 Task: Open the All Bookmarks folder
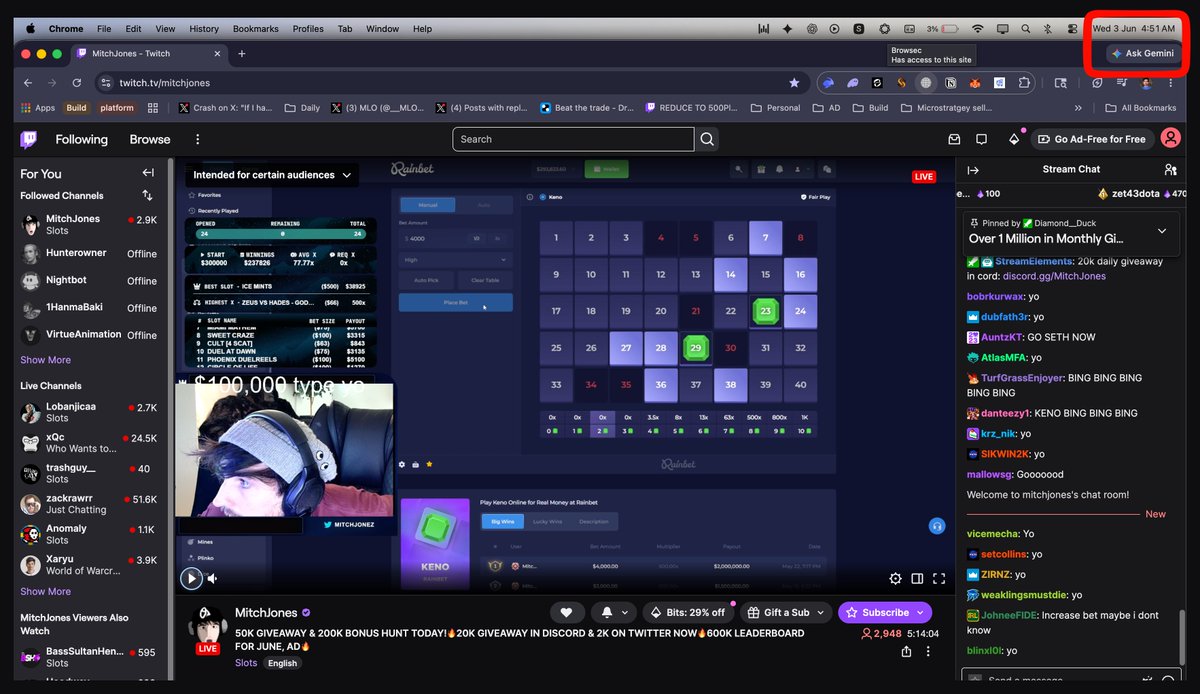[x=1141, y=108]
